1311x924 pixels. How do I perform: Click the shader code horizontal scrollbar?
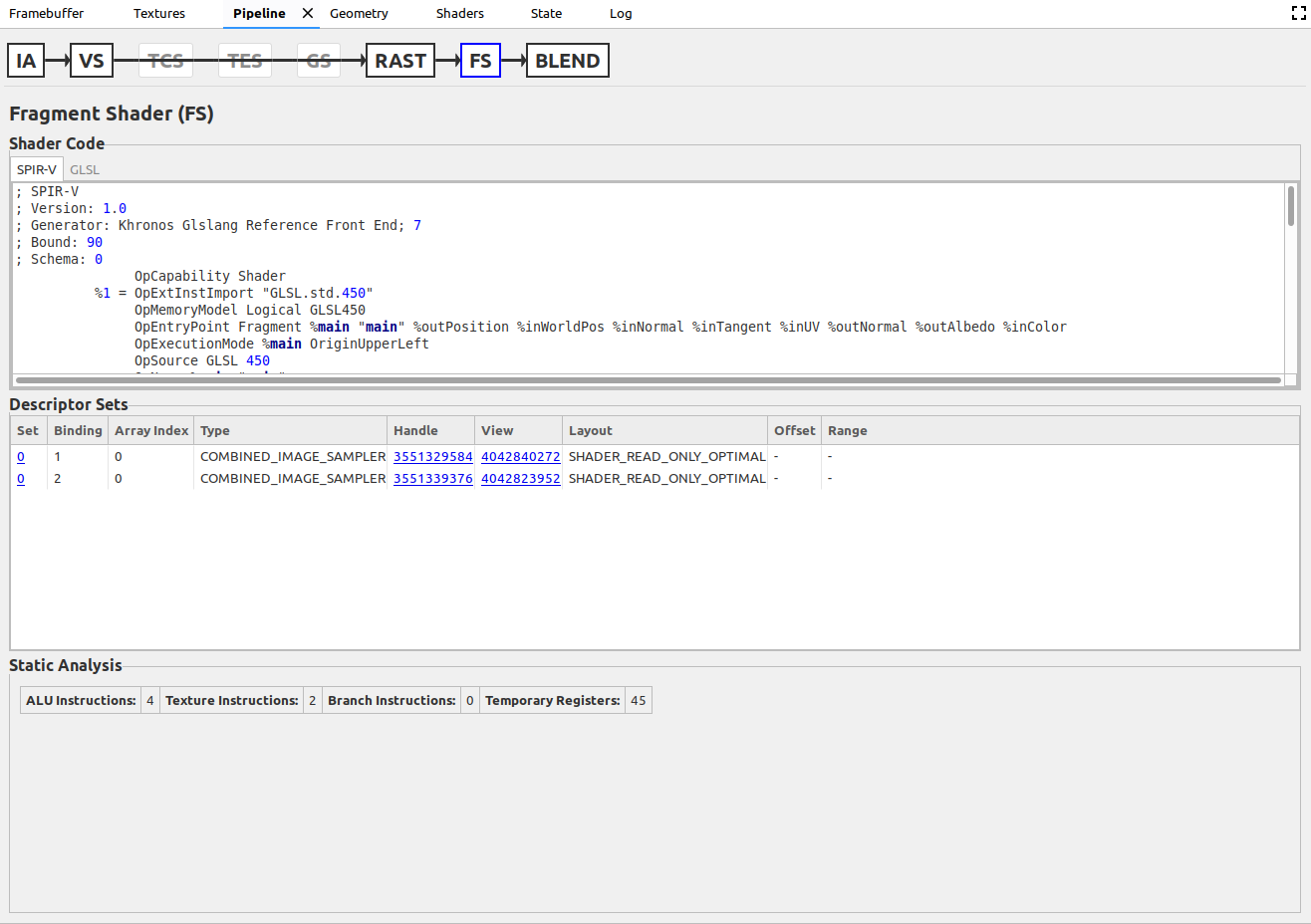[648, 380]
